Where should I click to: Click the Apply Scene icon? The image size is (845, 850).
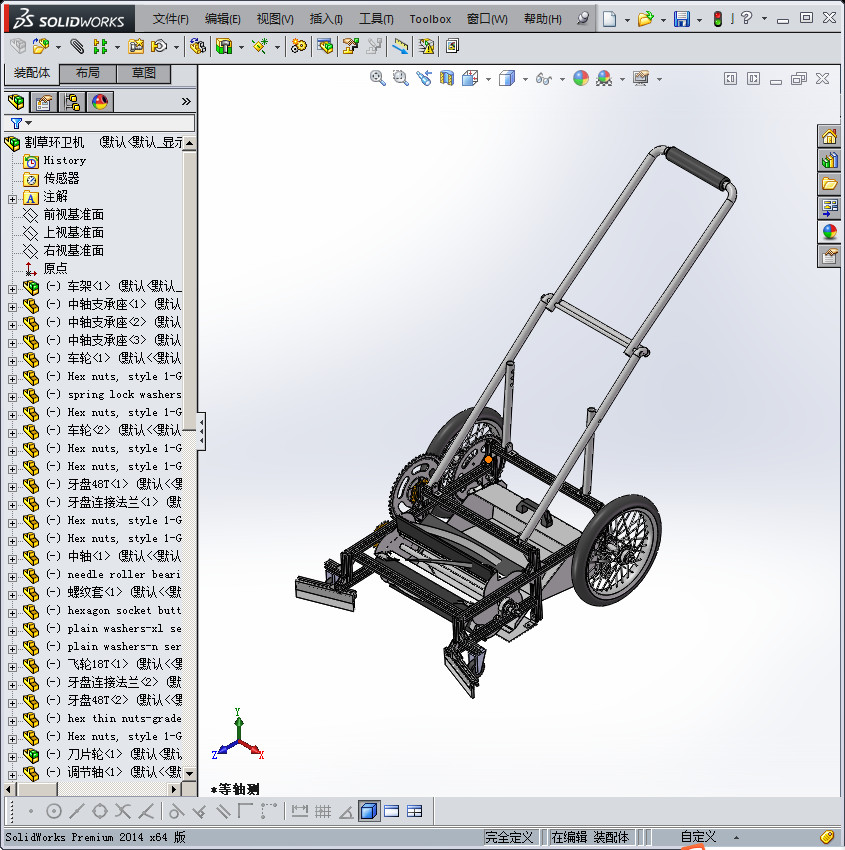point(604,79)
